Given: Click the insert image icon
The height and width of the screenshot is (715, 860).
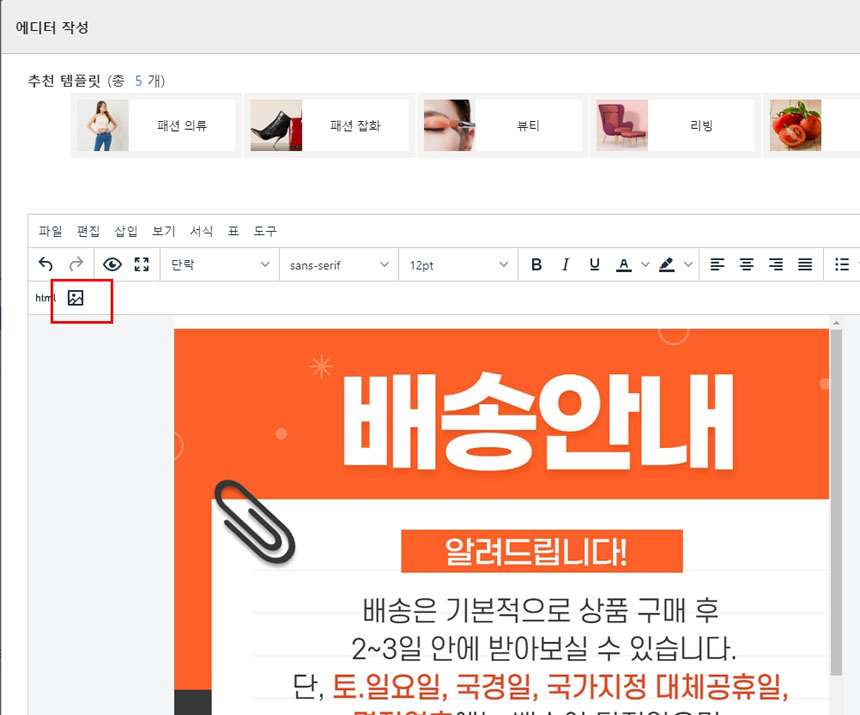Looking at the screenshot, I should point(75,298).
